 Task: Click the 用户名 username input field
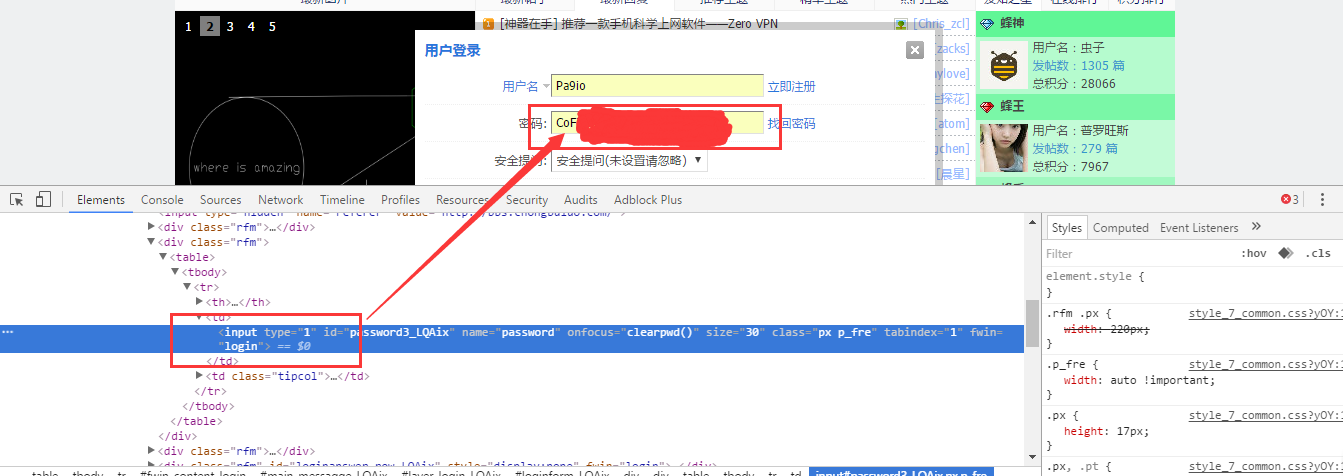tap(657, 86)
